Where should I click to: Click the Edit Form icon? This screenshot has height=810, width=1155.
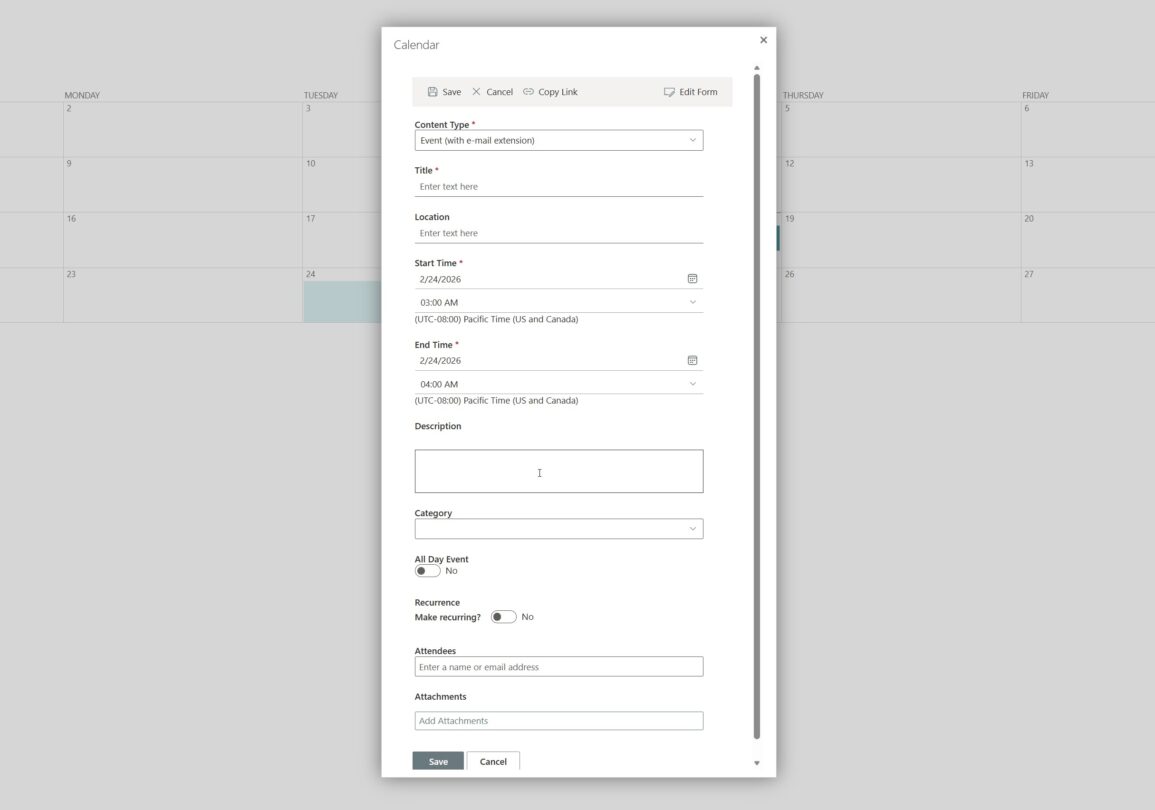point(668,91)
